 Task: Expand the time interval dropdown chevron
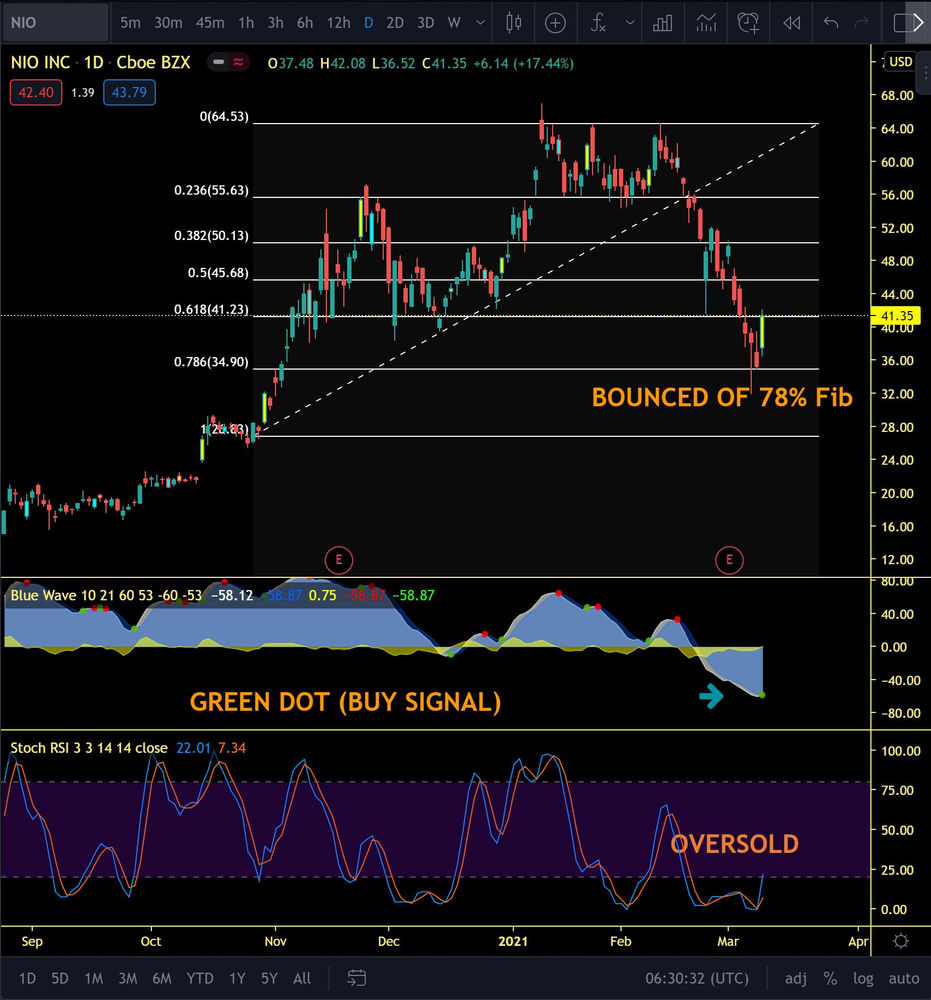tap(481, 23)
